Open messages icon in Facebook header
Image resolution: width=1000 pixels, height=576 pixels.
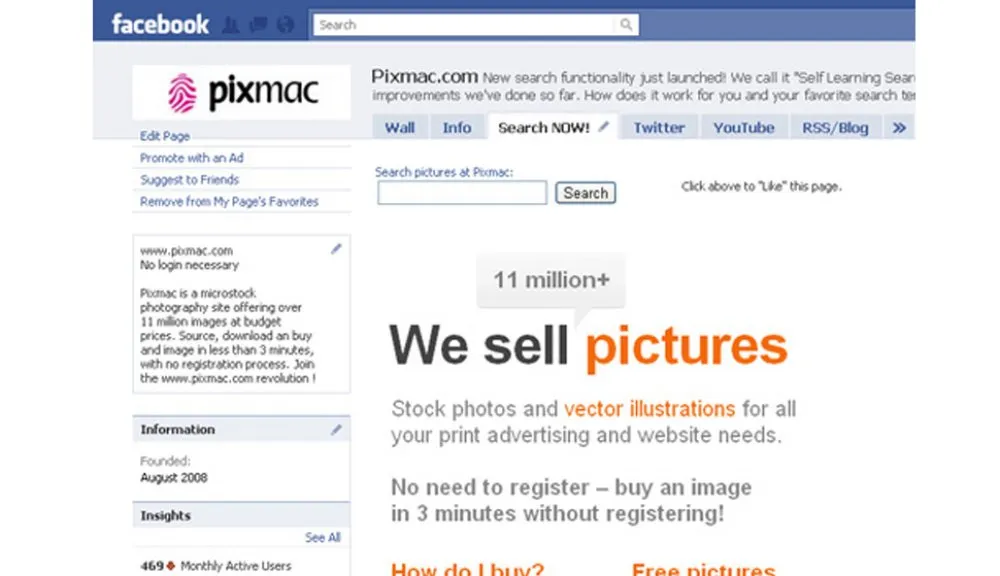click(258, 25)
